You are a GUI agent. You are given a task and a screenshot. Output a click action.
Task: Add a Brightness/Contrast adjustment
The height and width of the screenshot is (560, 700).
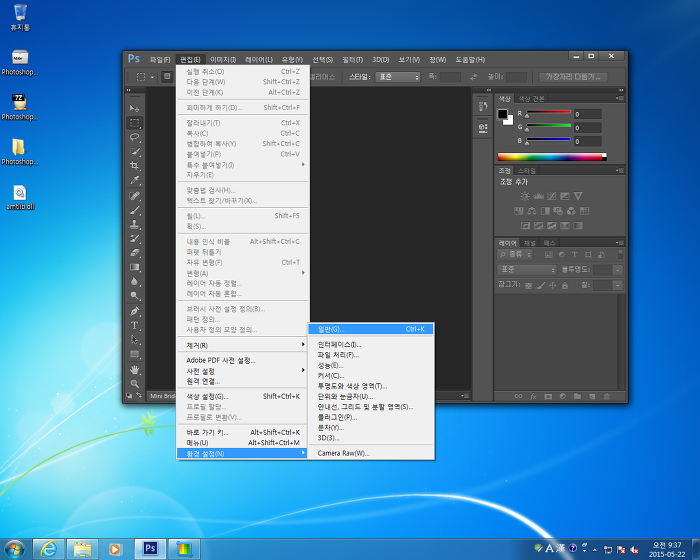point(525,196)
